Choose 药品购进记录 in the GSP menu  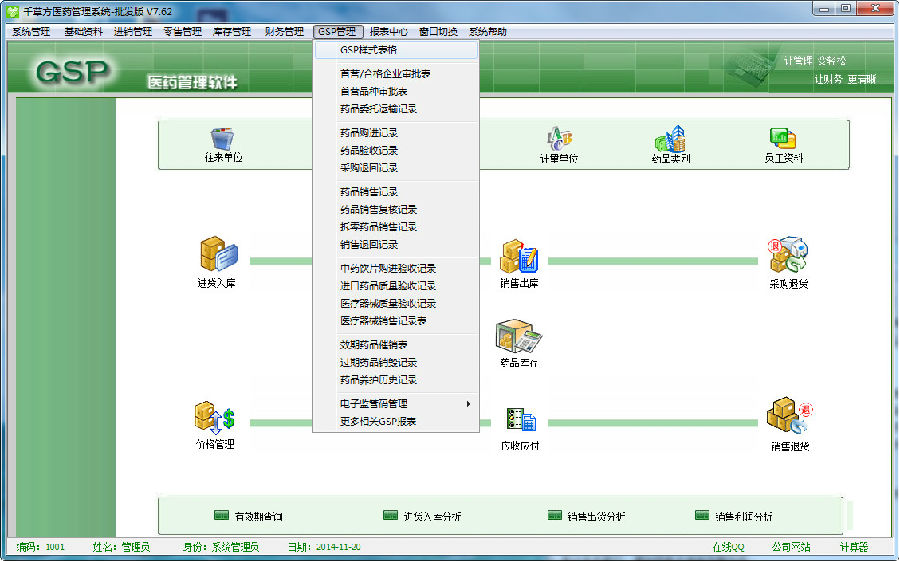[x=369, y=132]
